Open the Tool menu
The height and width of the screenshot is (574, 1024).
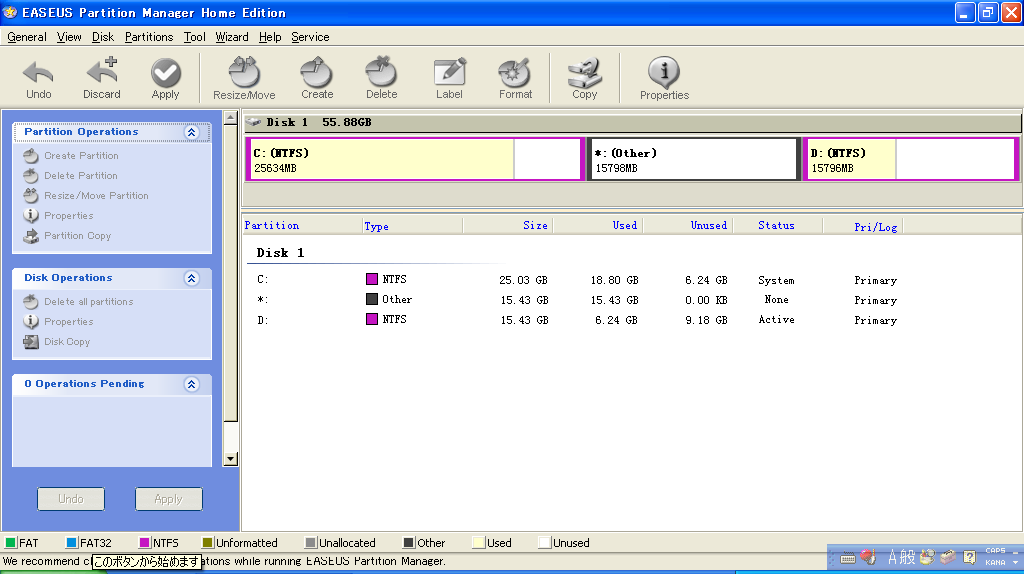(195, 37)
